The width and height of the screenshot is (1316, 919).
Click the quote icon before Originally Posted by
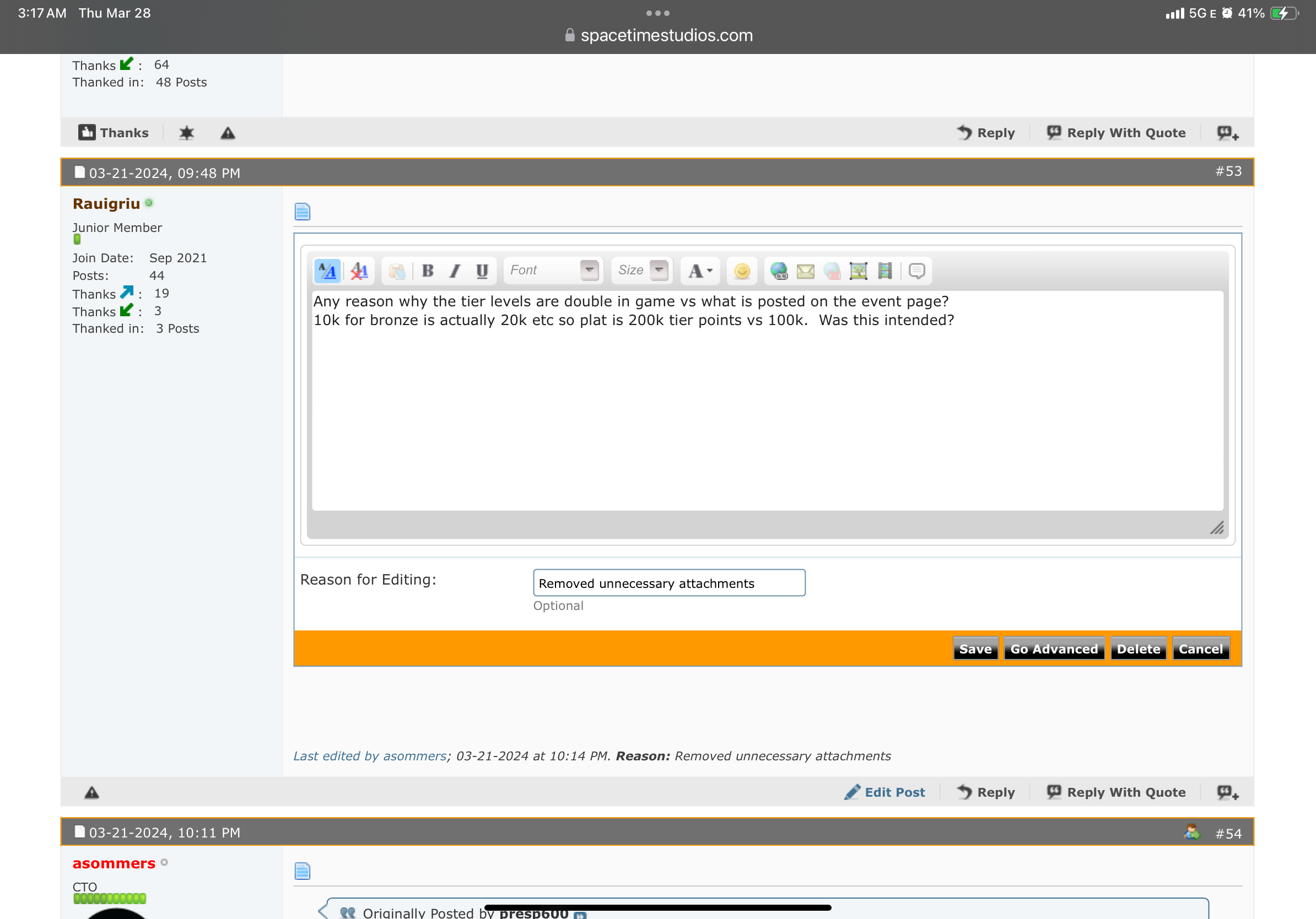347,913
